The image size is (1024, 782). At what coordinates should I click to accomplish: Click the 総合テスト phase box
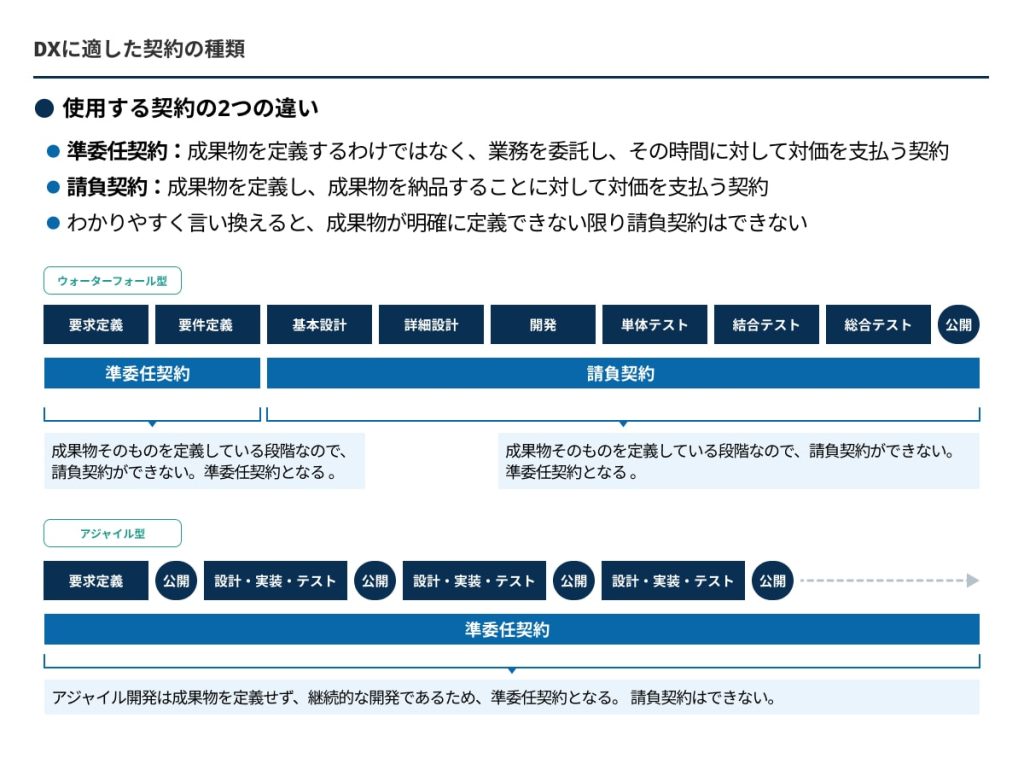(878, 325)
